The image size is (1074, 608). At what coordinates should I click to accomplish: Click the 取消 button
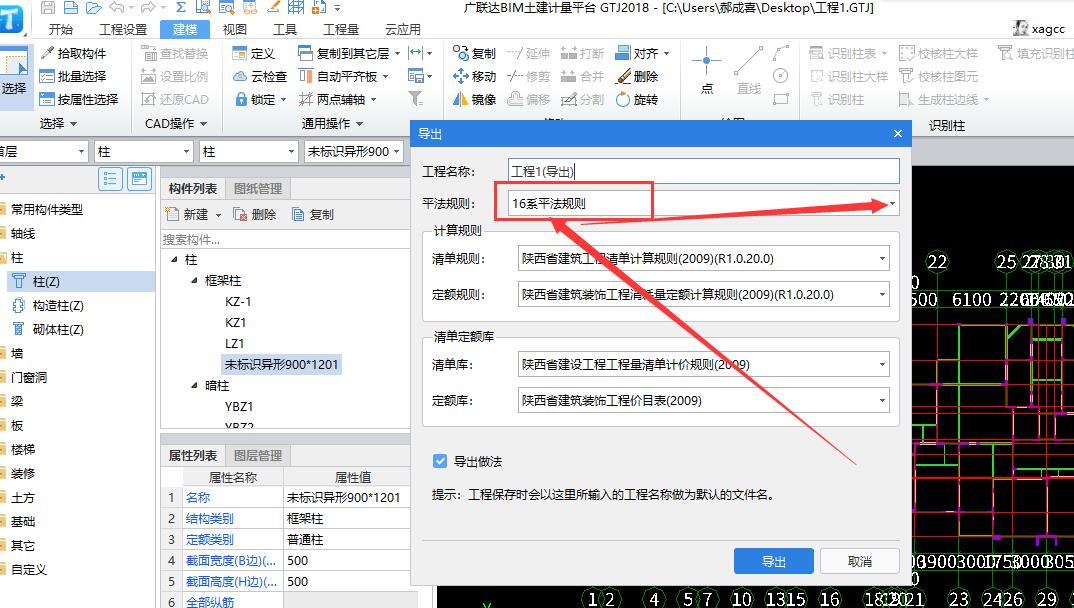tap(860, 561)
